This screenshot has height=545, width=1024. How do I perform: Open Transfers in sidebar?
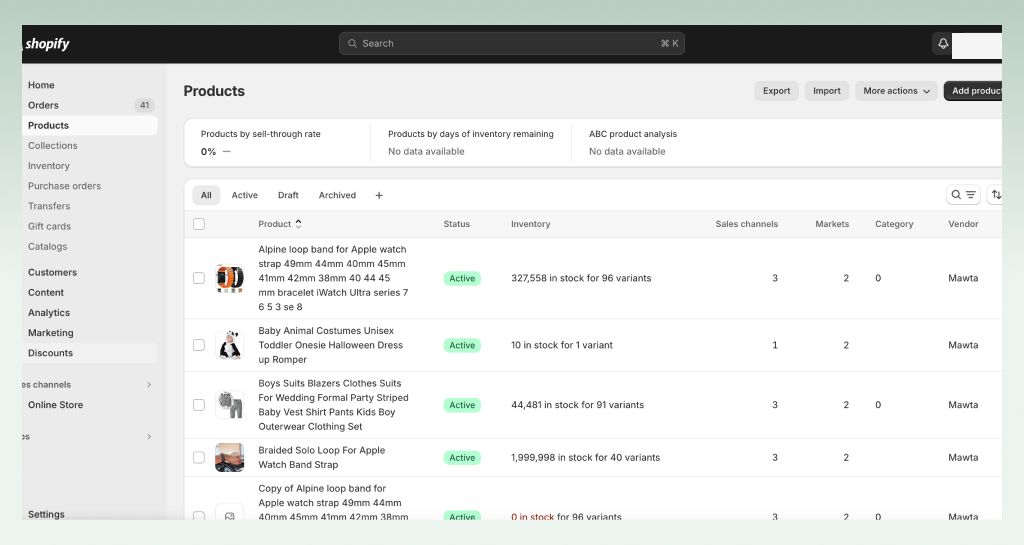[x=49, y=206]
